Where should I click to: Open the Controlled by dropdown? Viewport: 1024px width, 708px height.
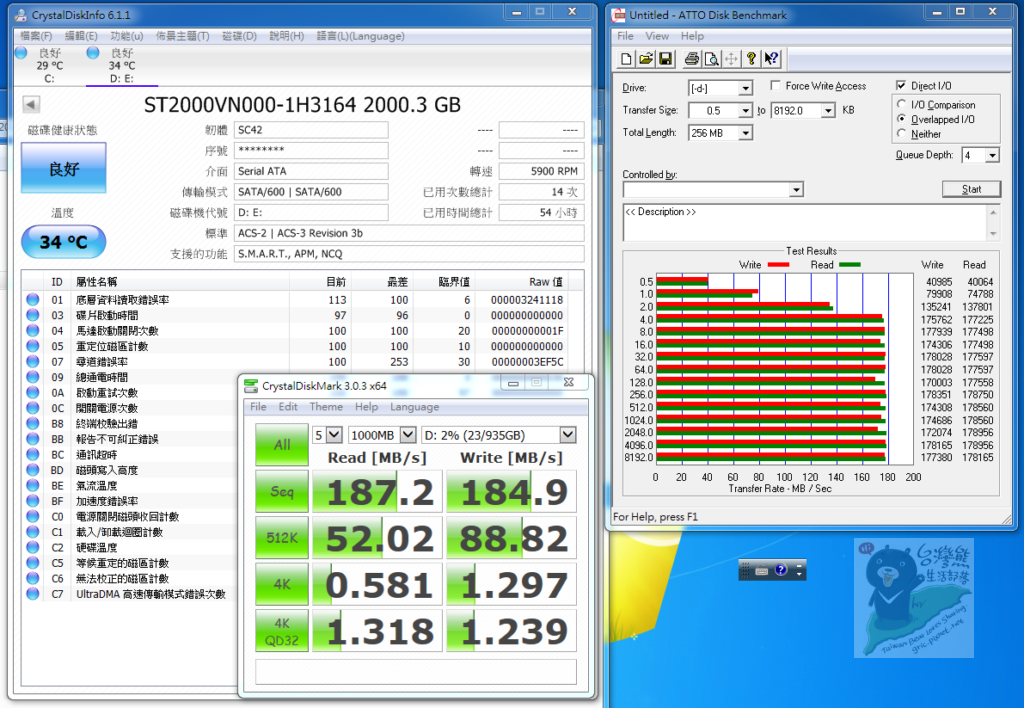(795, 190)
